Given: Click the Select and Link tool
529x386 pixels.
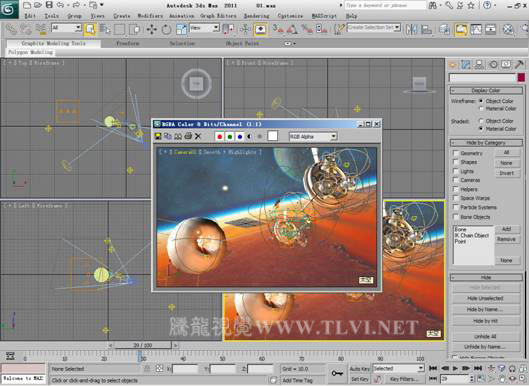Looking at the screenshot, I should point(11,30).
